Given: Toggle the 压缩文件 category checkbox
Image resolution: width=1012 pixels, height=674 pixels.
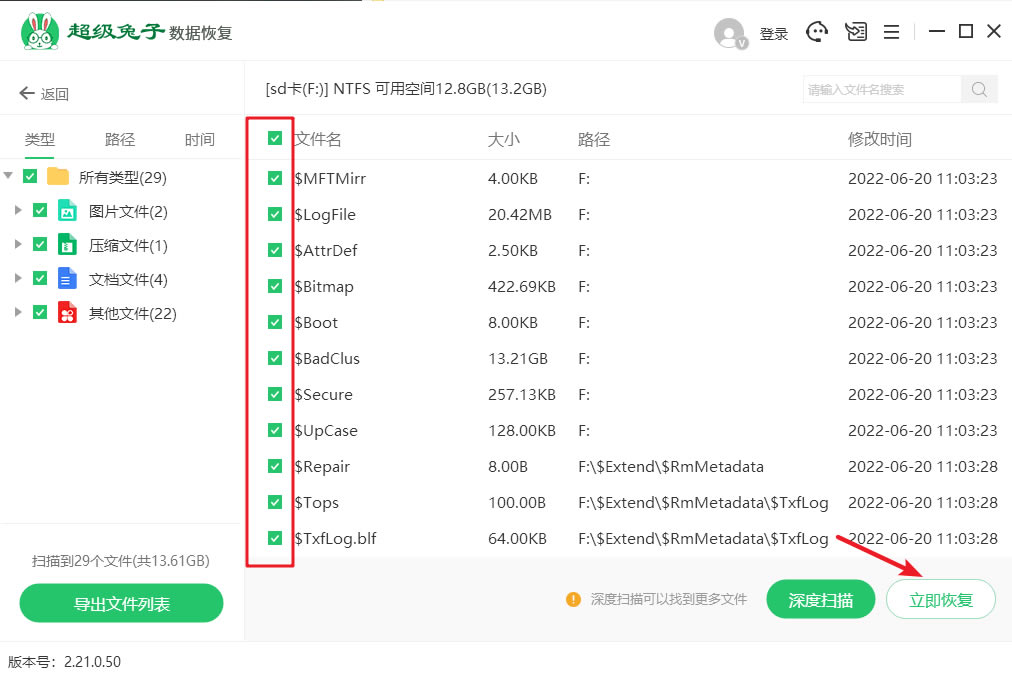Looking at the screenshot, I should click(x=41, y=245).
